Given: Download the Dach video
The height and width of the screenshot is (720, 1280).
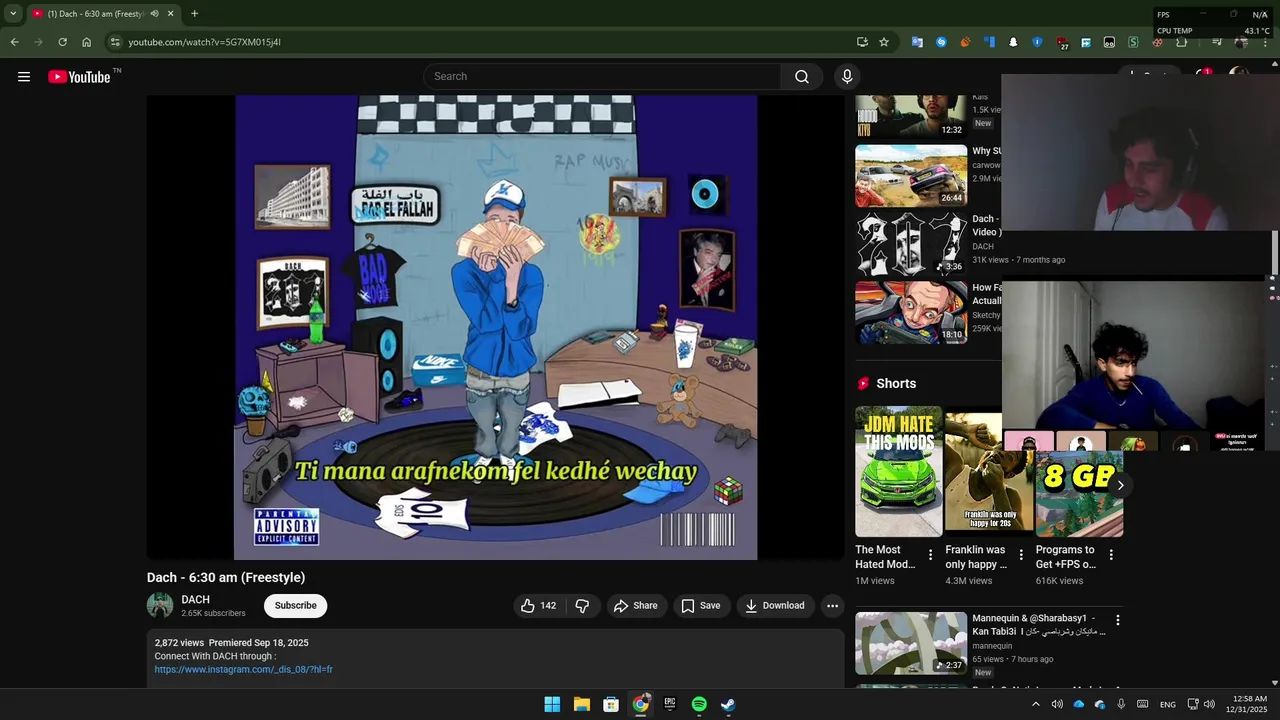Looking at the screenshot, I should click(x=775, y=606).
